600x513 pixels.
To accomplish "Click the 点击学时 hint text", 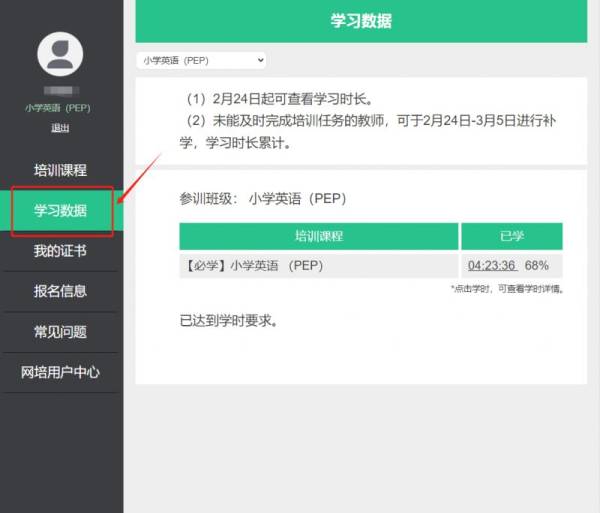I will (x=507, y=289).
